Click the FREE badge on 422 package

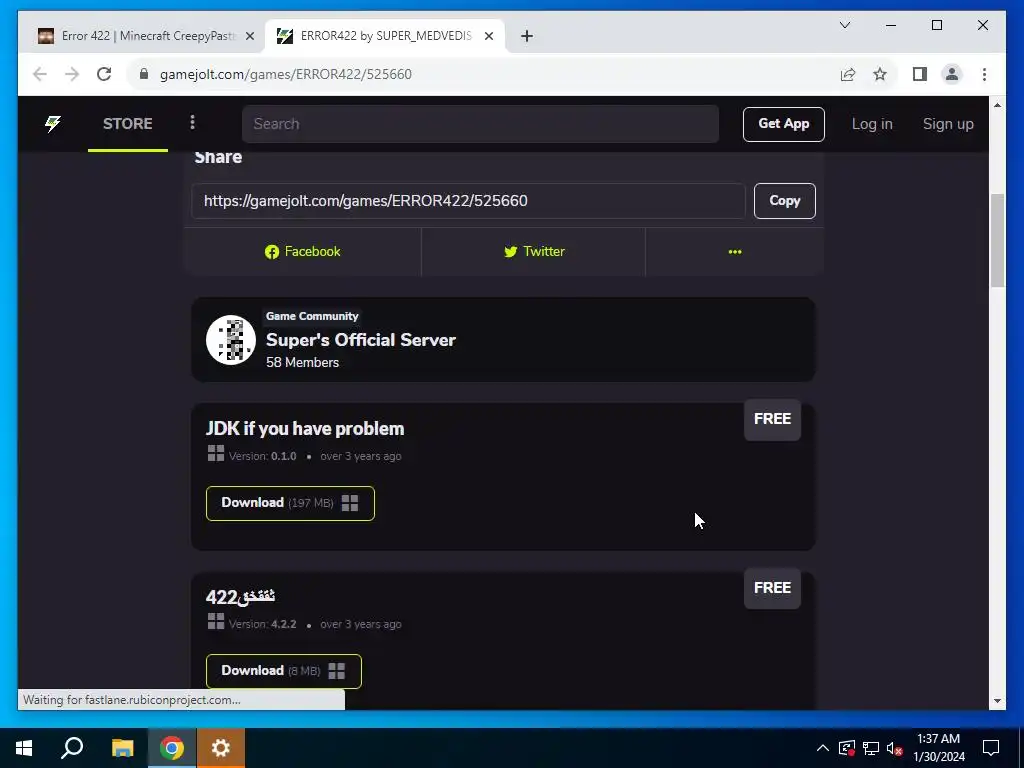coord(772,588)
